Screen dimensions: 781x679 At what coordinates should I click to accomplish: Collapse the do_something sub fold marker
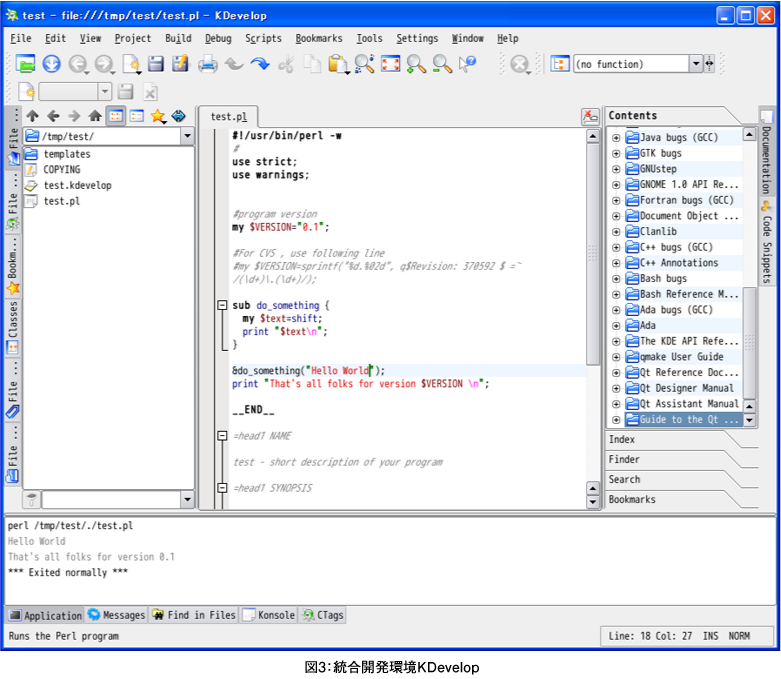tap(223, 305)
